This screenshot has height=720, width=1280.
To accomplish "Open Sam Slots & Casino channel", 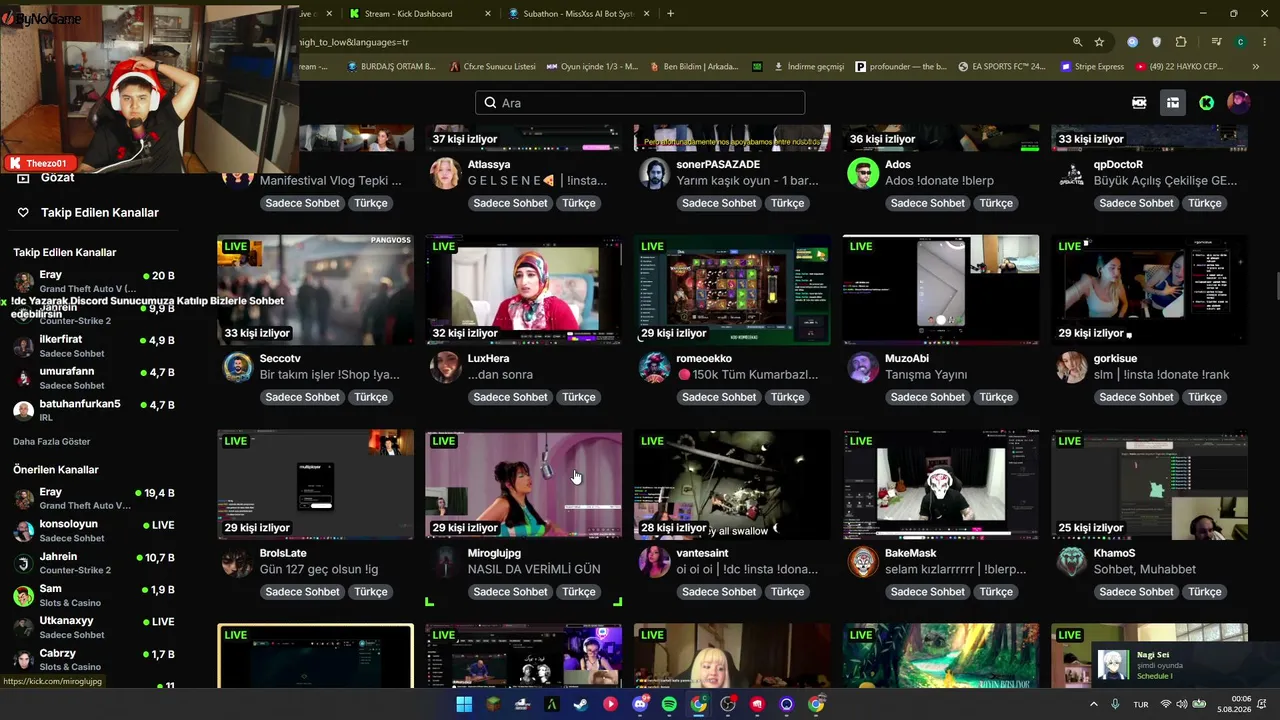I will tap(95, 595).
